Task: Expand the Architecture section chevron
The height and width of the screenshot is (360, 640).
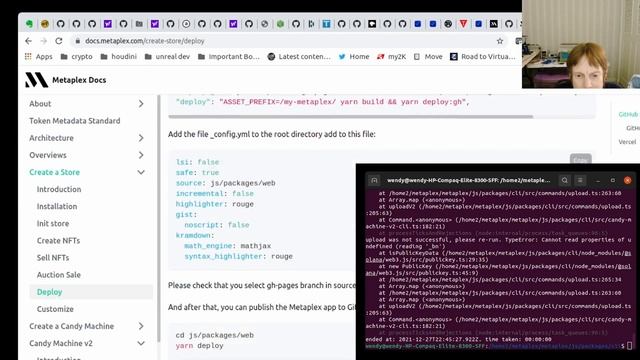Action: click(x=141, y=138)
